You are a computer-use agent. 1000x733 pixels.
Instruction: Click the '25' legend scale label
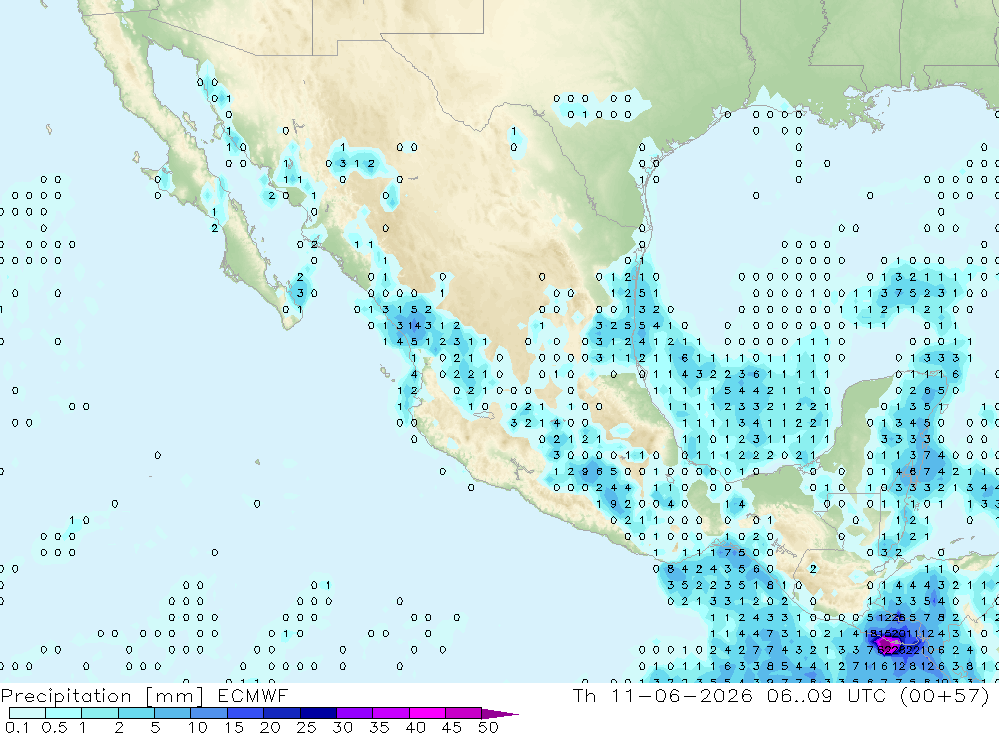pos(307,727)
